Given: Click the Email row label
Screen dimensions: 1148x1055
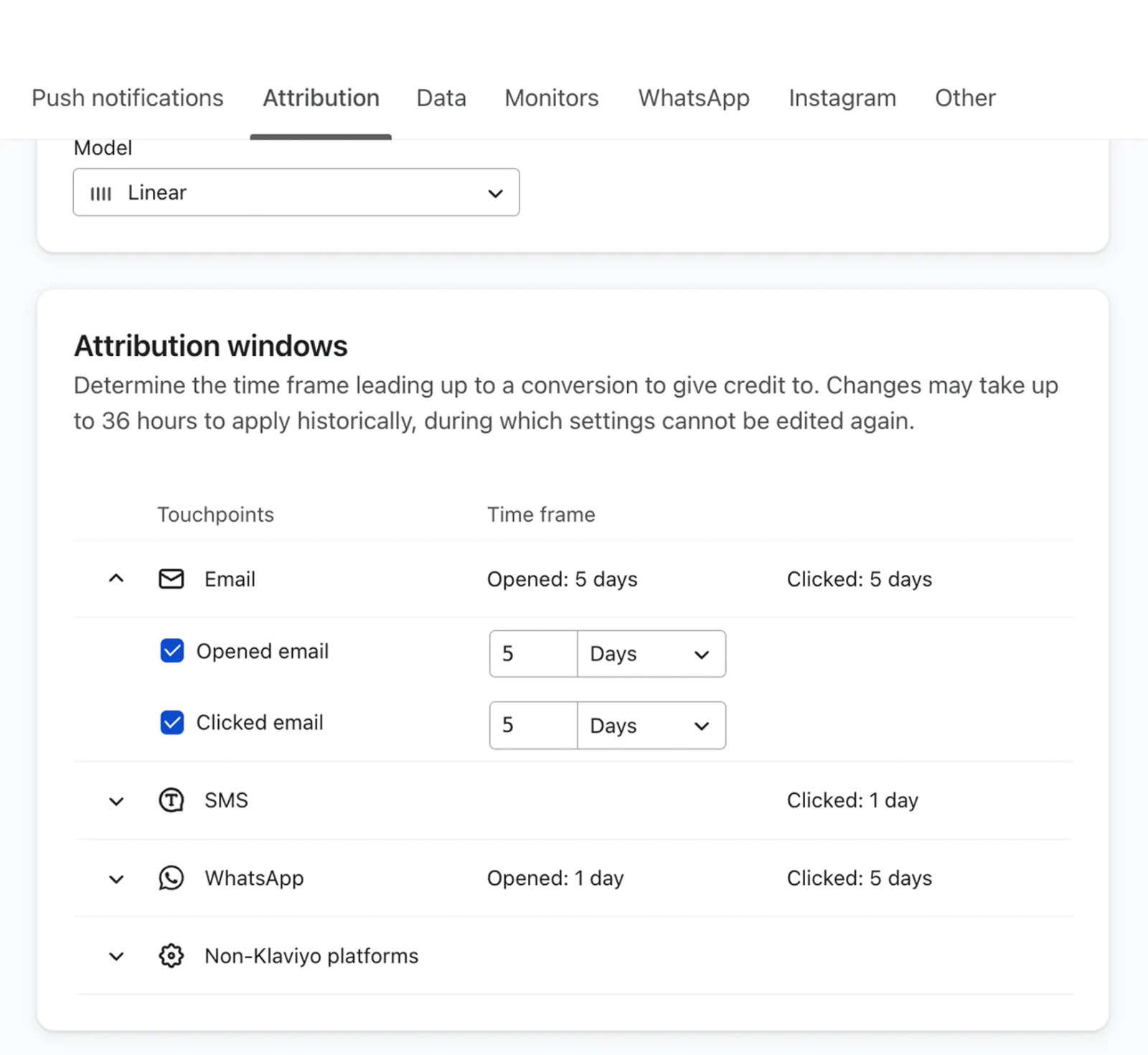Looking at the screenshot, I should pyautogui.click(x=230, y=579).
